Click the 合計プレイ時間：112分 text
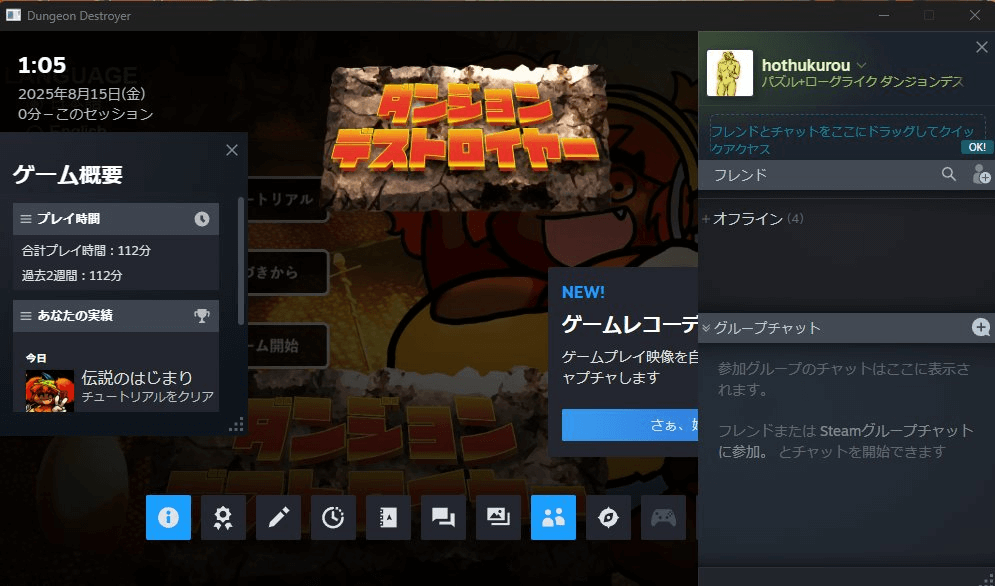This screenshot has height=586, width=995. click(x=86, y=251)
